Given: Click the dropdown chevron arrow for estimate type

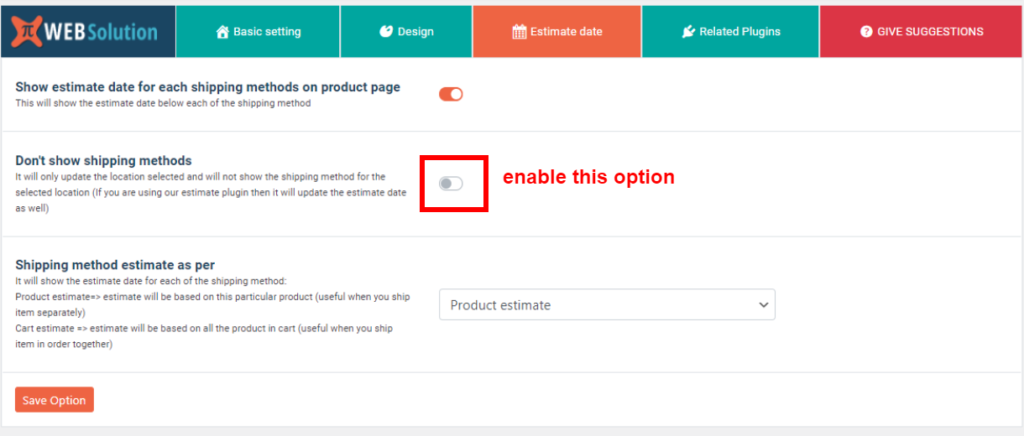Looking at the screenshot, I should pos(763,305).
